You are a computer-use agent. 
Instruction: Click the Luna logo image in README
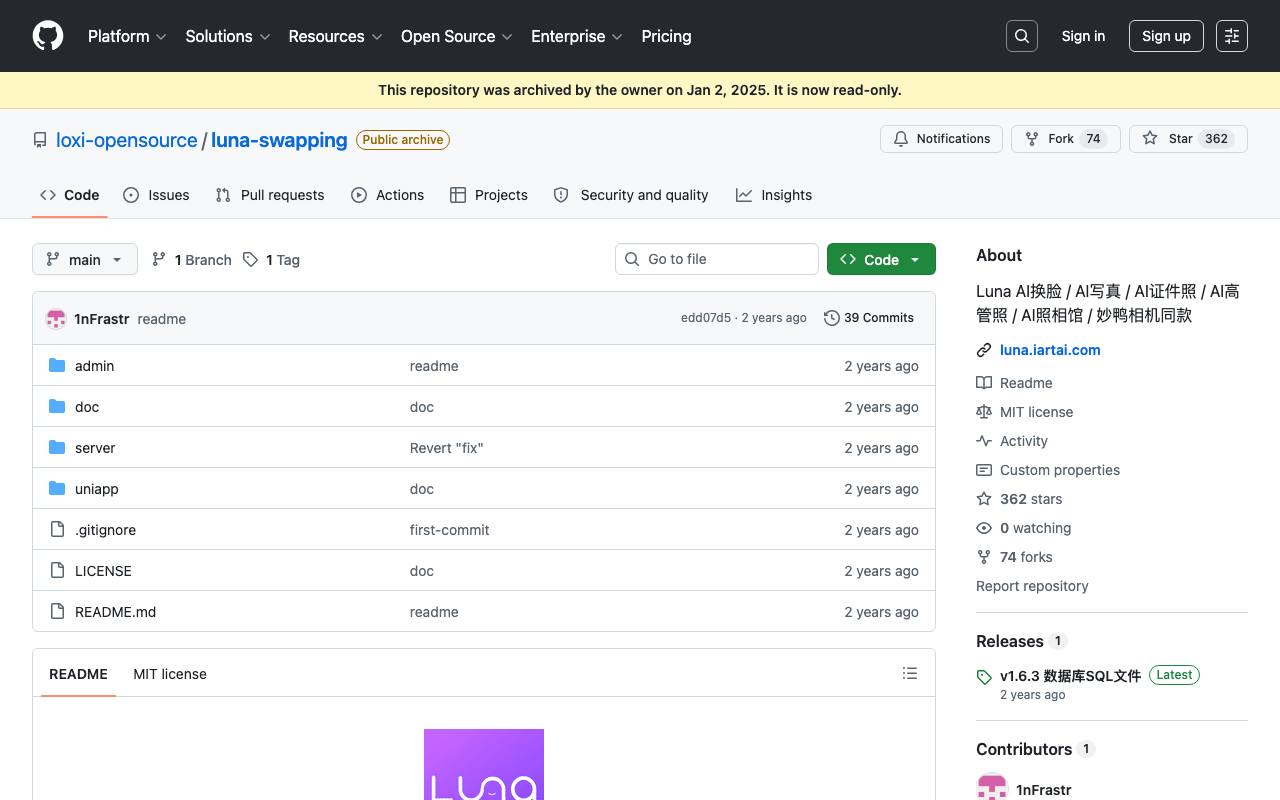click(x=484, y=765)
